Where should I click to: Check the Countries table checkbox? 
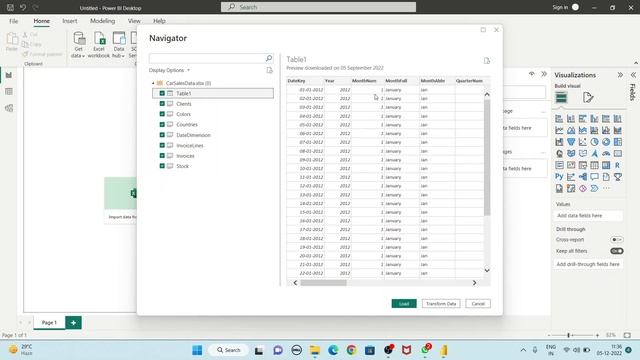point(162,124)
